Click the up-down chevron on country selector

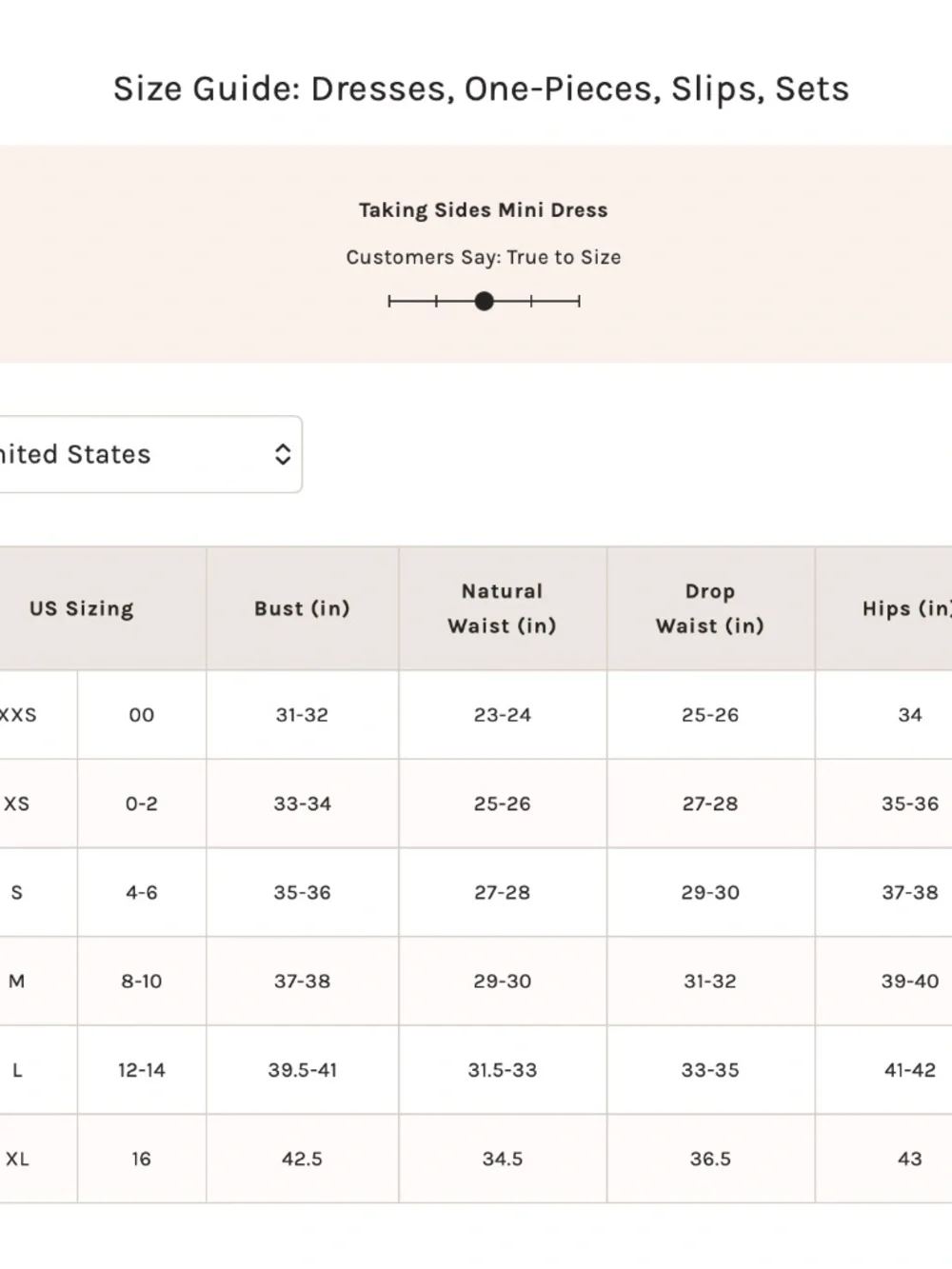283,454
